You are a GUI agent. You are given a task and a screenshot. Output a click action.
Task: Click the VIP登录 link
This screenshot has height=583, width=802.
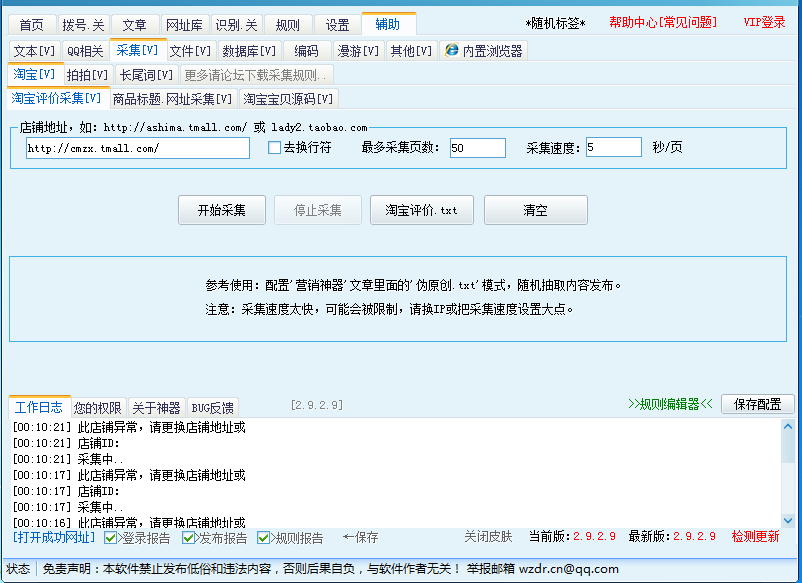coord(766,22)
